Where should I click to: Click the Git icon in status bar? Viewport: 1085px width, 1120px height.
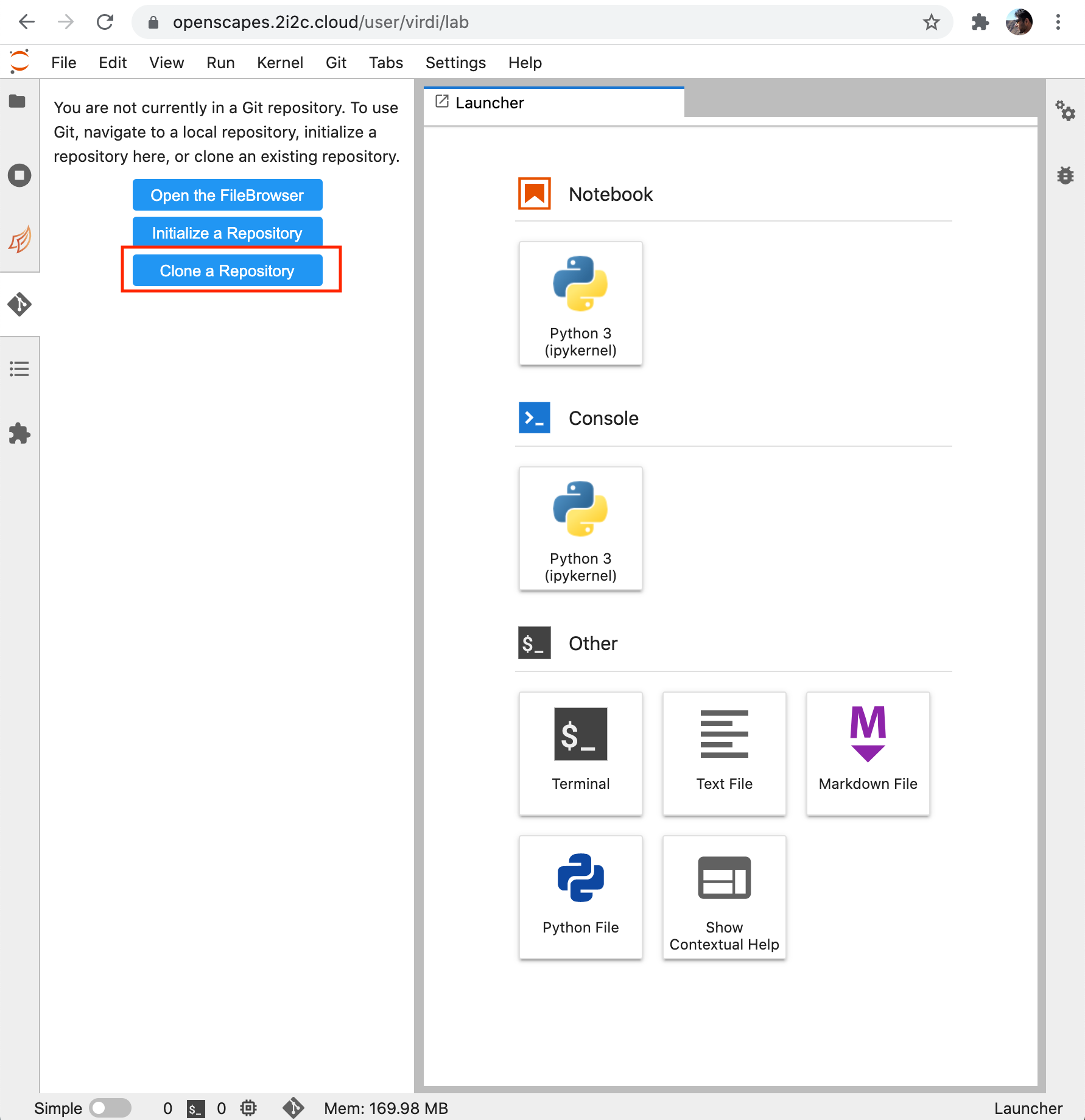tap(293, 1108)
